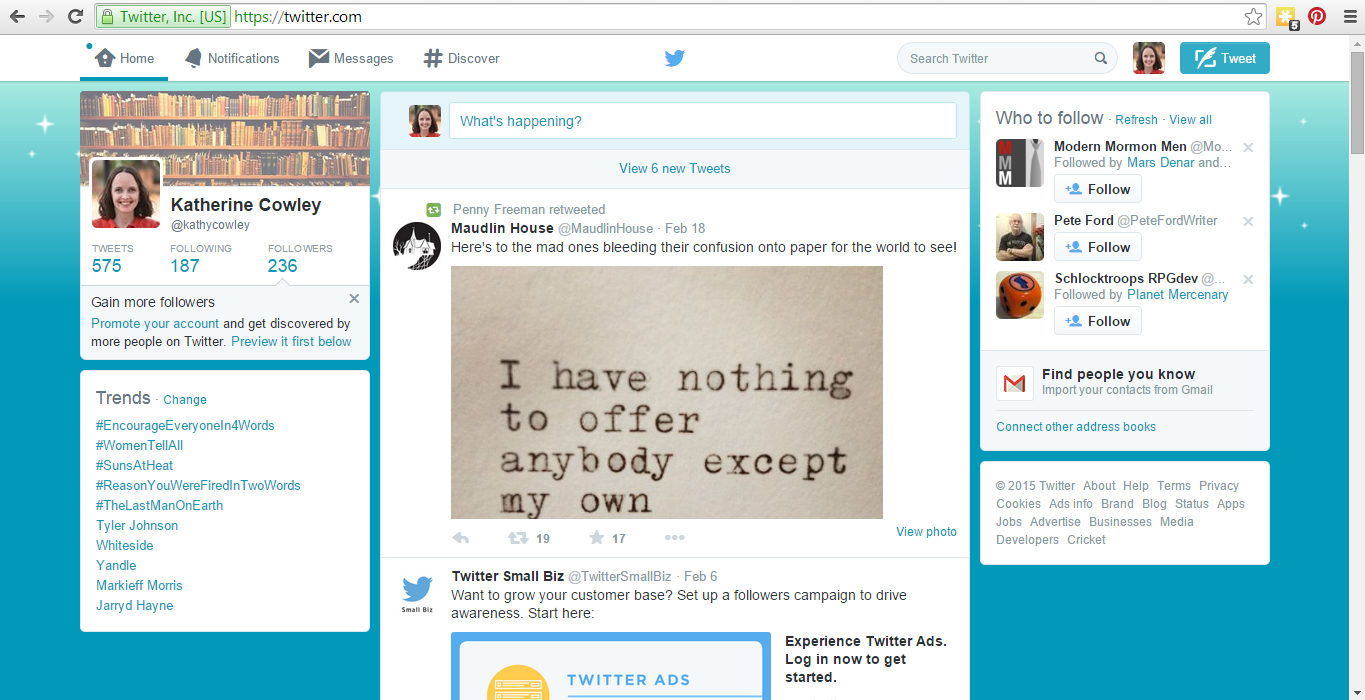Follow Schlocktroops RPGdev
The height and width of the screenshot is (700, 1365).
point(1098,321)
